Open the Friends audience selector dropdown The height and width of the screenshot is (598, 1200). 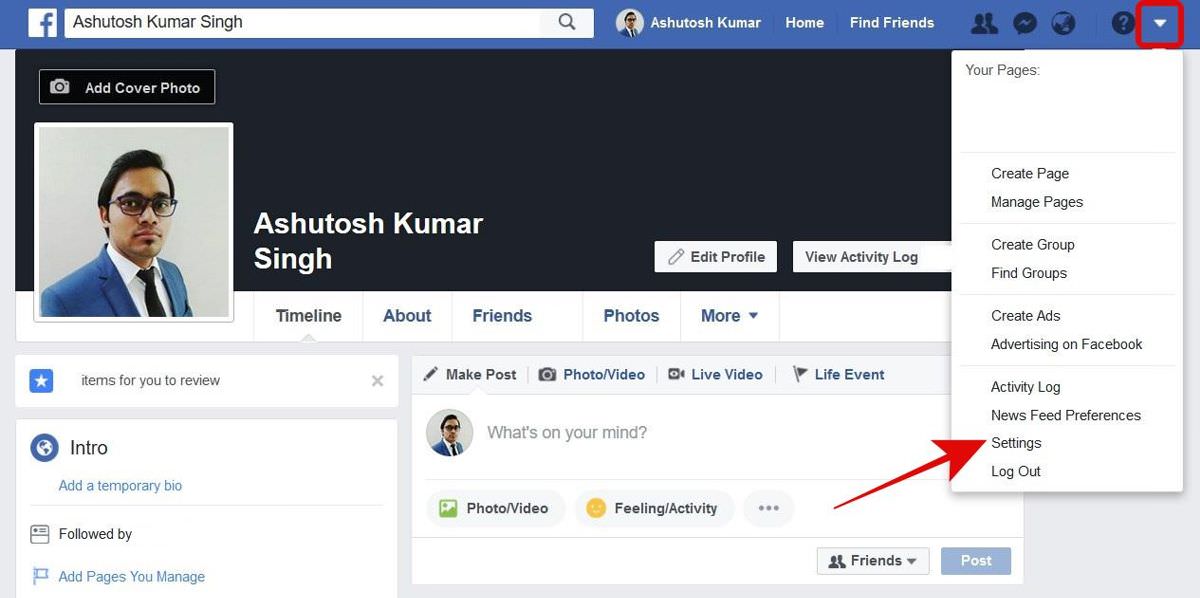pyautogui.click(x=873, y=561)
